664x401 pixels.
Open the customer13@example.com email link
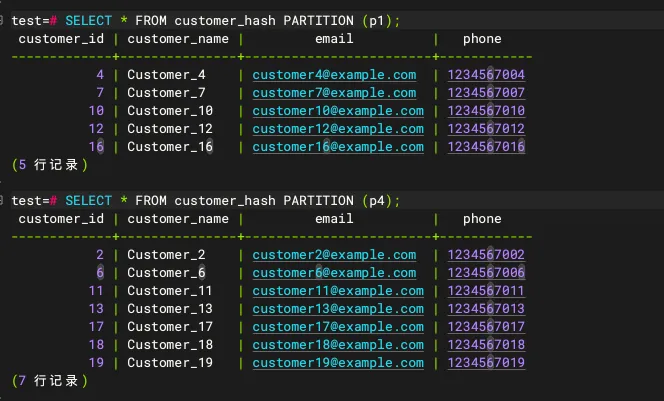(x=338, y=309)
